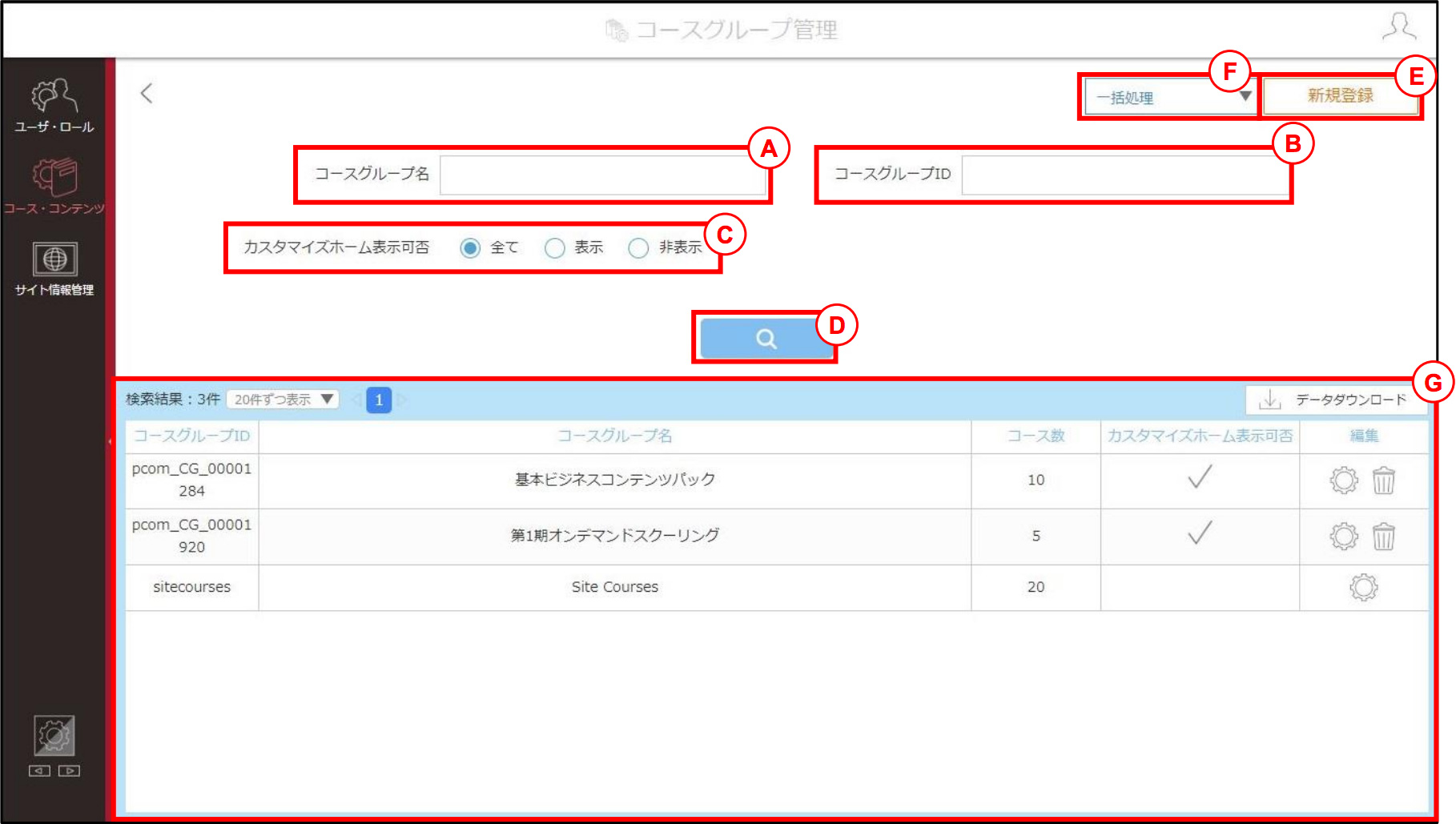Click the コースグループ名 input field
Viewport: 1456px width, 824px height.
tap(604, 175)
